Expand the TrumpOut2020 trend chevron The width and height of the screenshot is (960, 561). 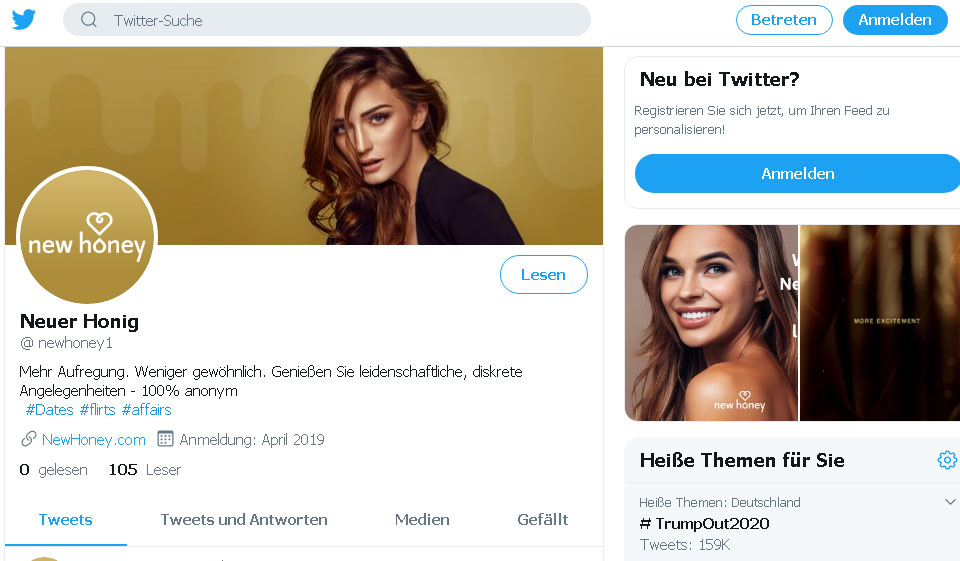pyautogui.click(x=949, y=502)
